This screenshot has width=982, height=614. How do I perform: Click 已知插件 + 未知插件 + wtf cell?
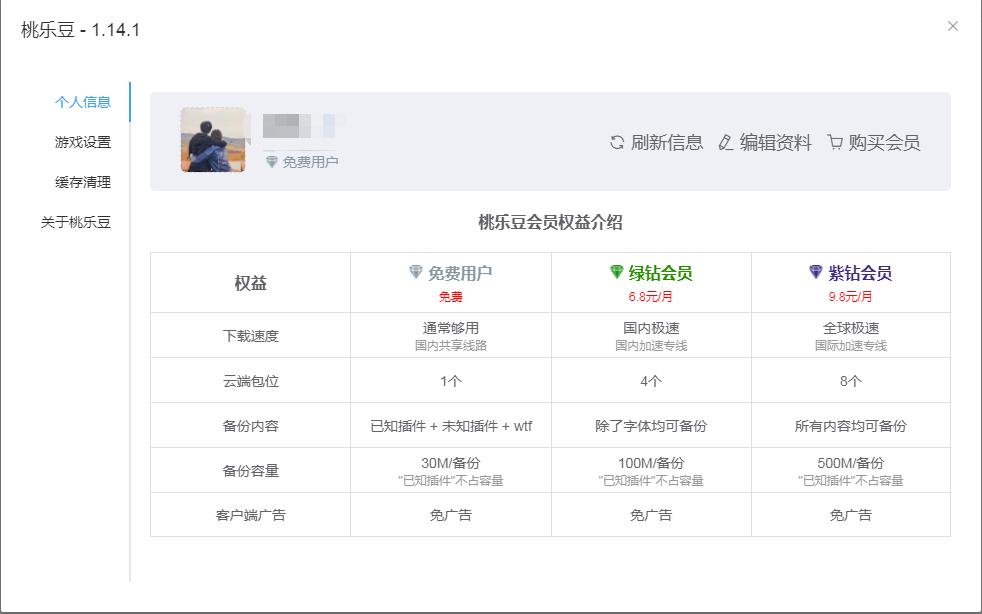[451, 426]
